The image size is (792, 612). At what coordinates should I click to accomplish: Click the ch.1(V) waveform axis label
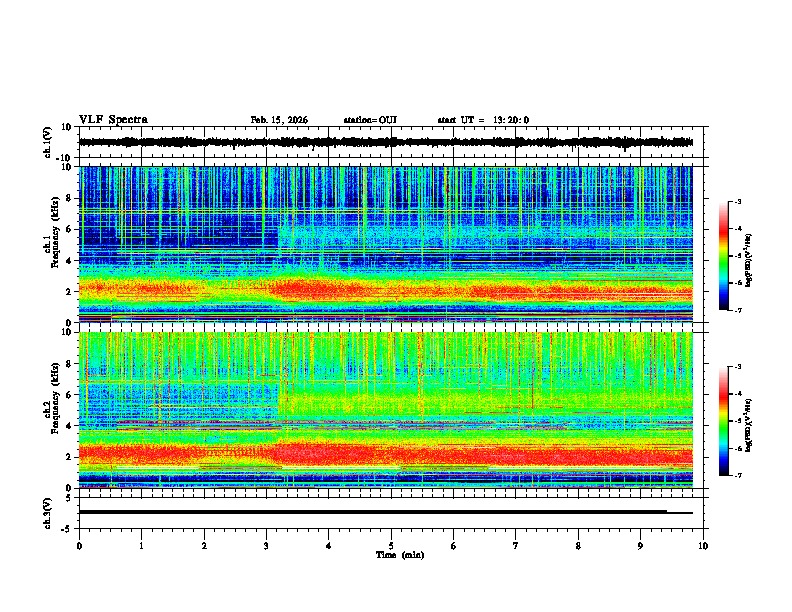tap(48, 142)
